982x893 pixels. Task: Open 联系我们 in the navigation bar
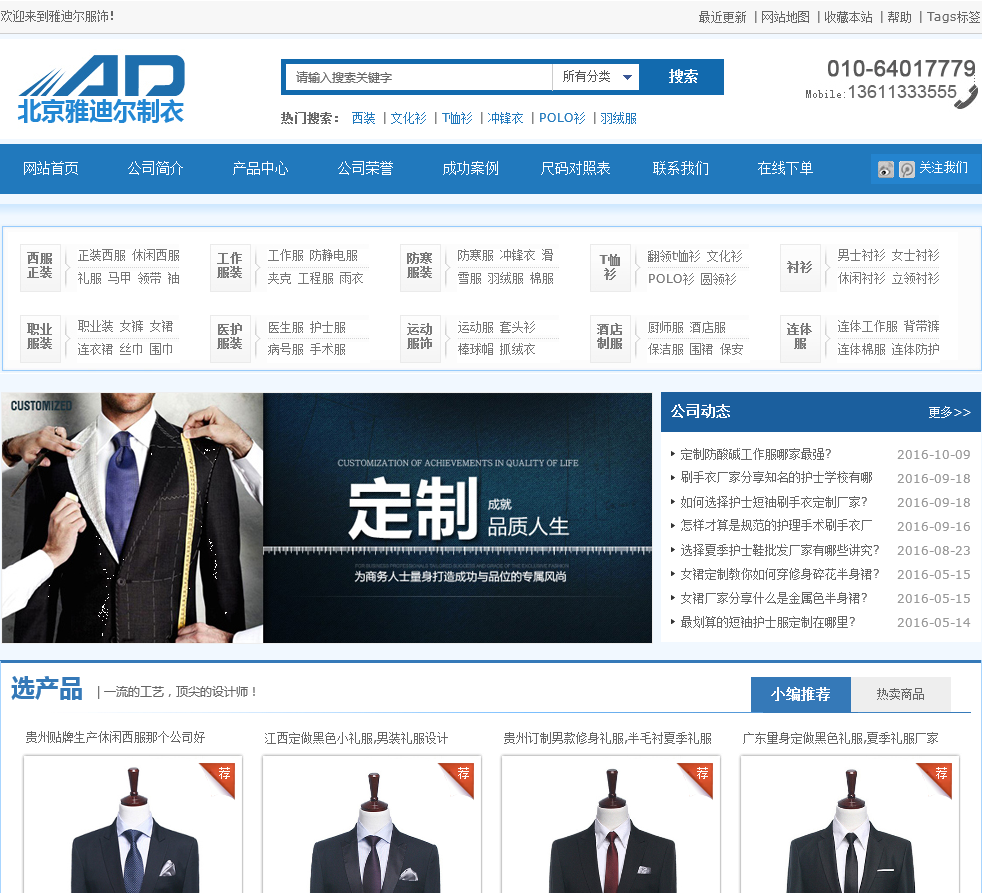pyautogui.click(x=681, y=168)
